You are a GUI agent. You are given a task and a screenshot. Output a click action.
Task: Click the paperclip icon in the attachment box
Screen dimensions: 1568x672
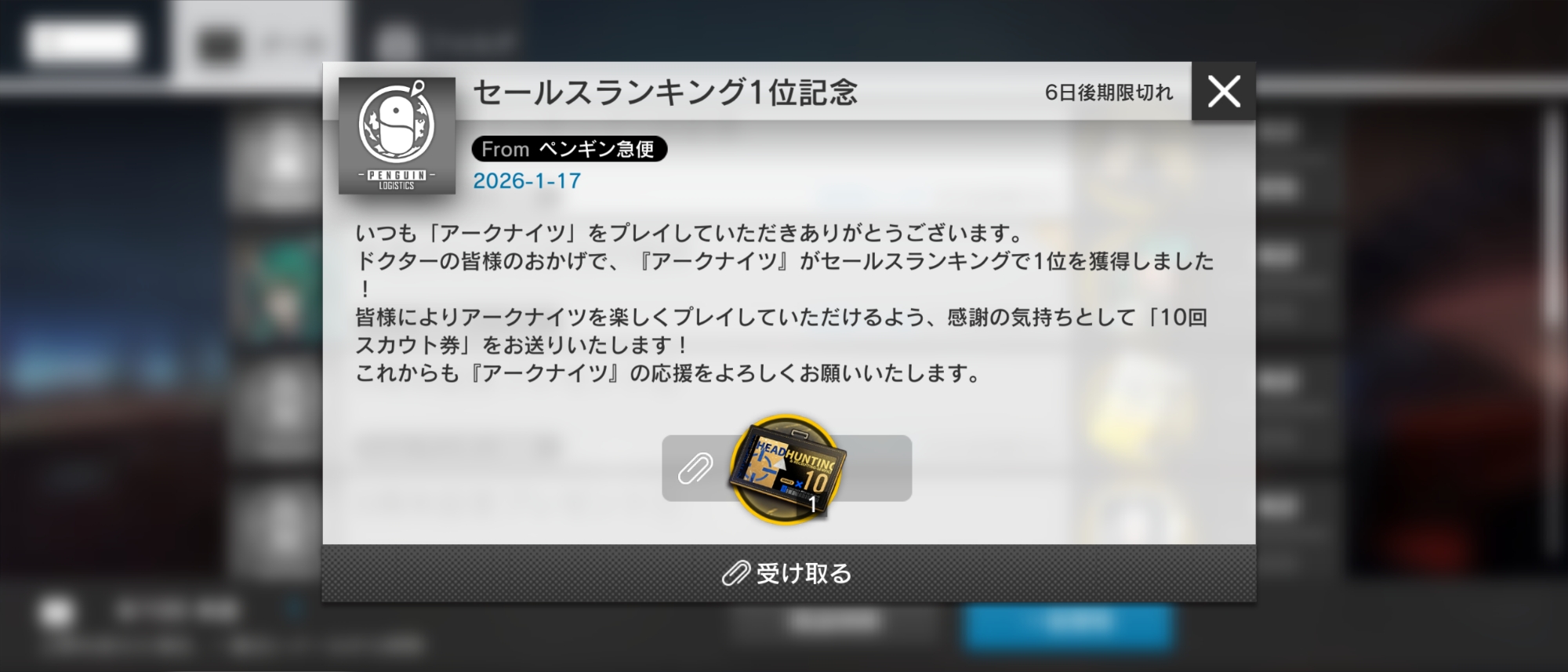(695, 468)
